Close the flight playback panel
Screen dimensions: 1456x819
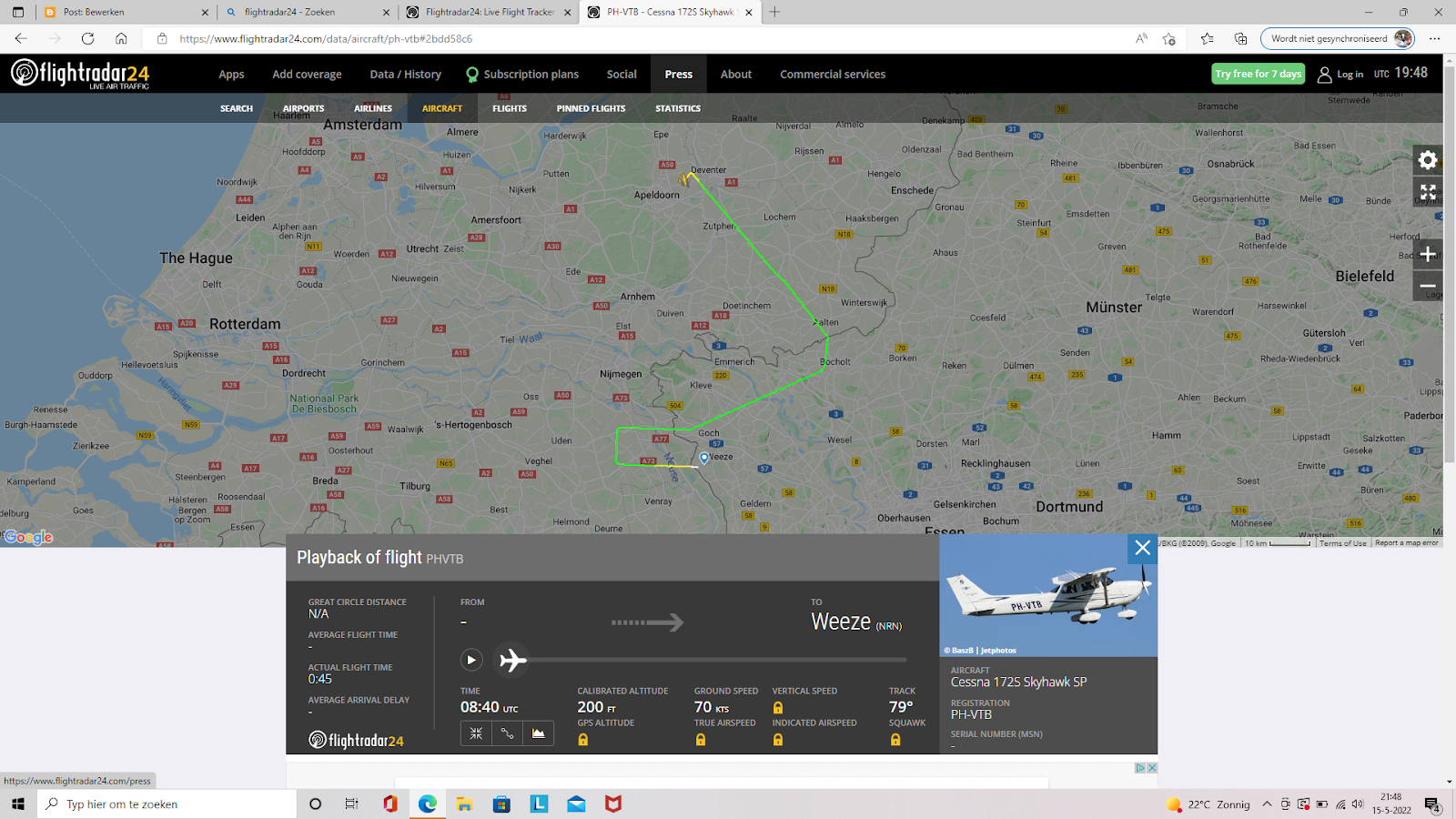(x=1142, y=548)
